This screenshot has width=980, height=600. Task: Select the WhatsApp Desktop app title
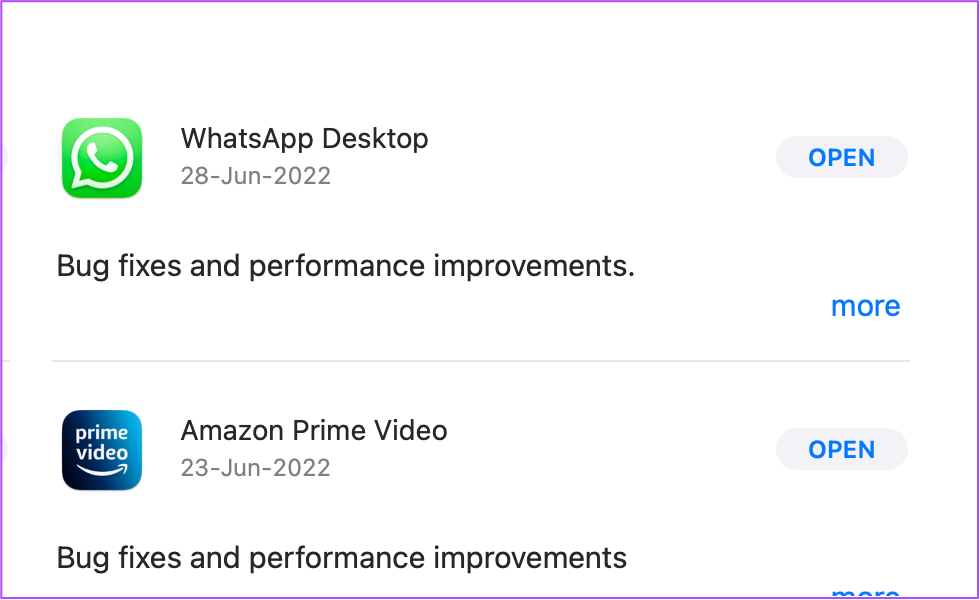(x=304, y=139)
